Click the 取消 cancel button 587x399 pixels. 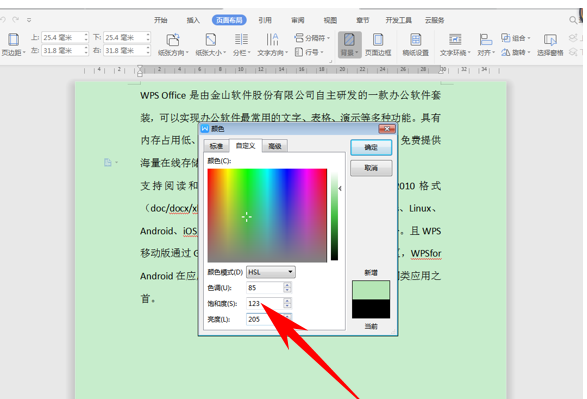pyautogui.click(x=371, y=168)
